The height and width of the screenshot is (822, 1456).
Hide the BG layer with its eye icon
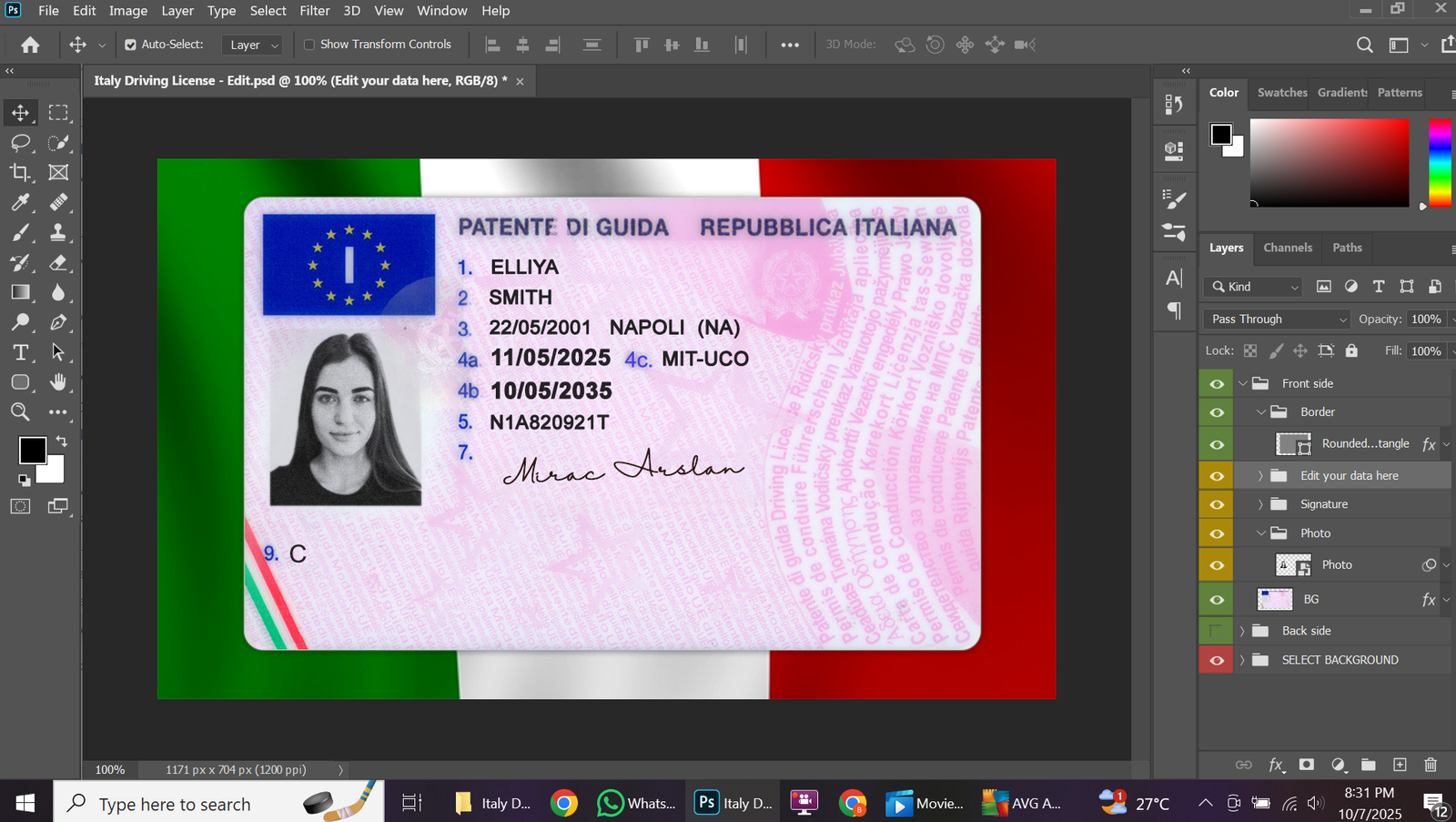pos(1217,600)
